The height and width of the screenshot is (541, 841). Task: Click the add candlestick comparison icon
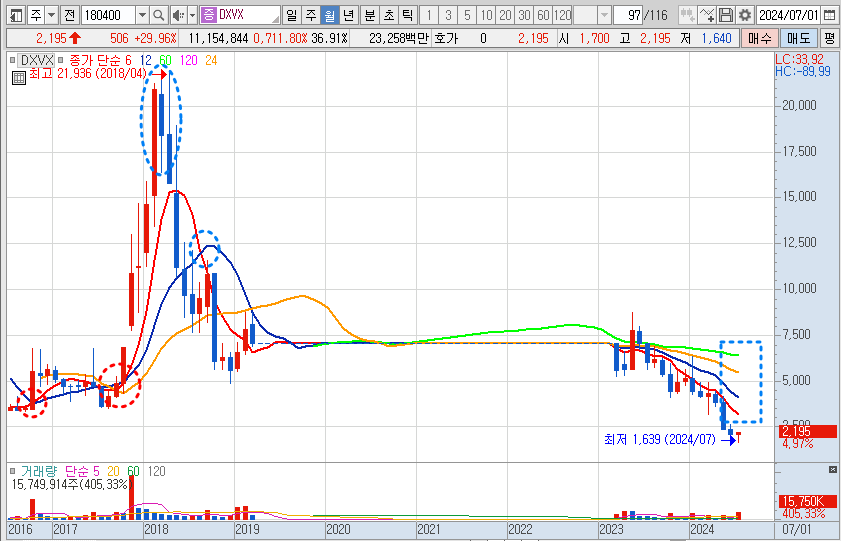click(x=687, y=15)
